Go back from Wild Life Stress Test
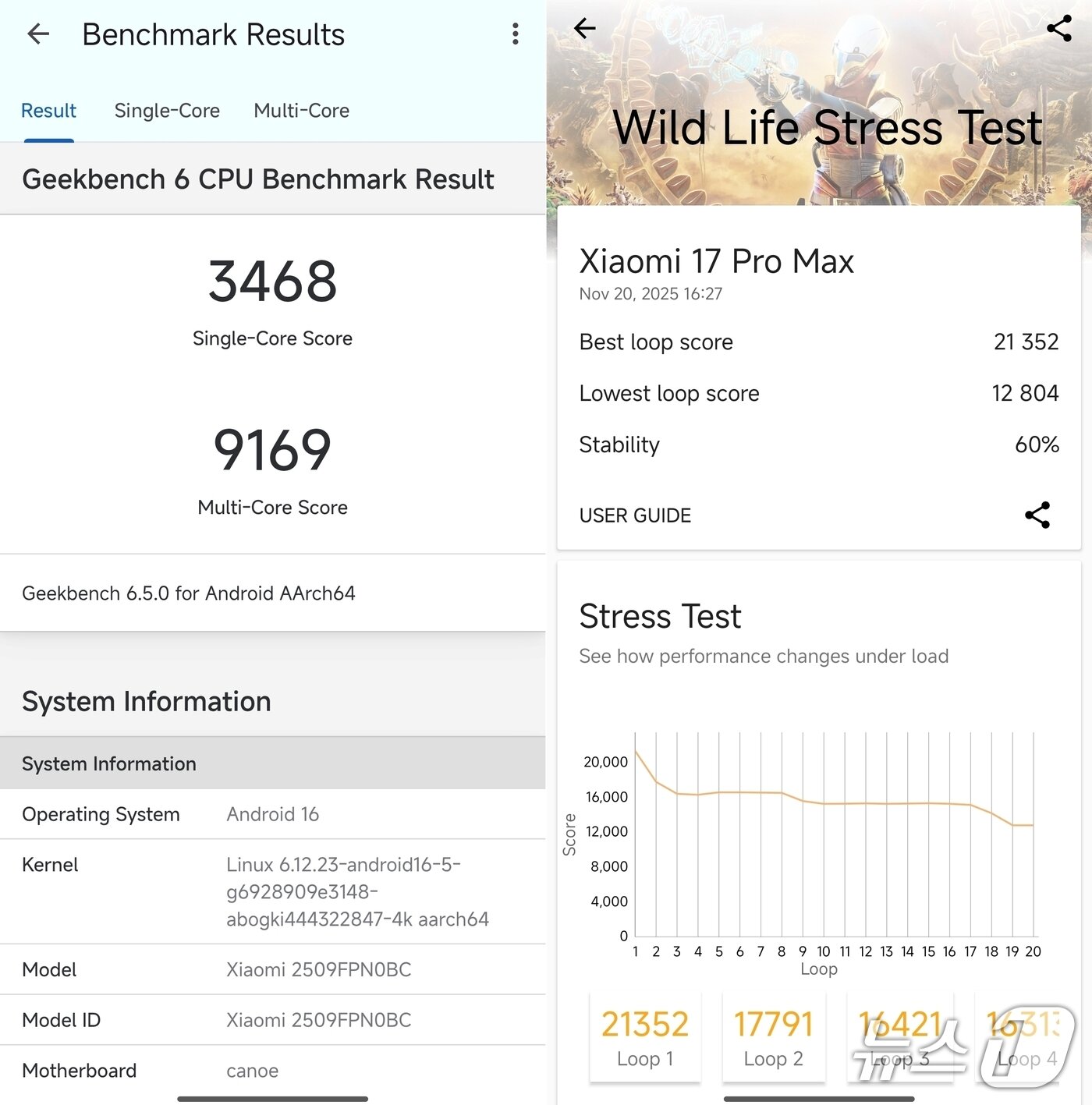Image resolution: width=1092 pixels, height=1105 pixels. pos(585,29)
